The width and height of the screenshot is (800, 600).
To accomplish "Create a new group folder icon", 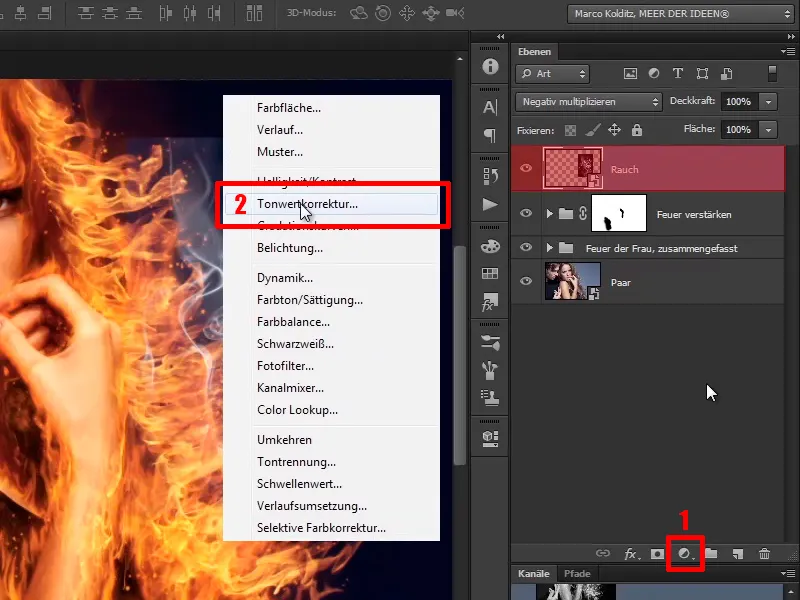I will point(711,554).
